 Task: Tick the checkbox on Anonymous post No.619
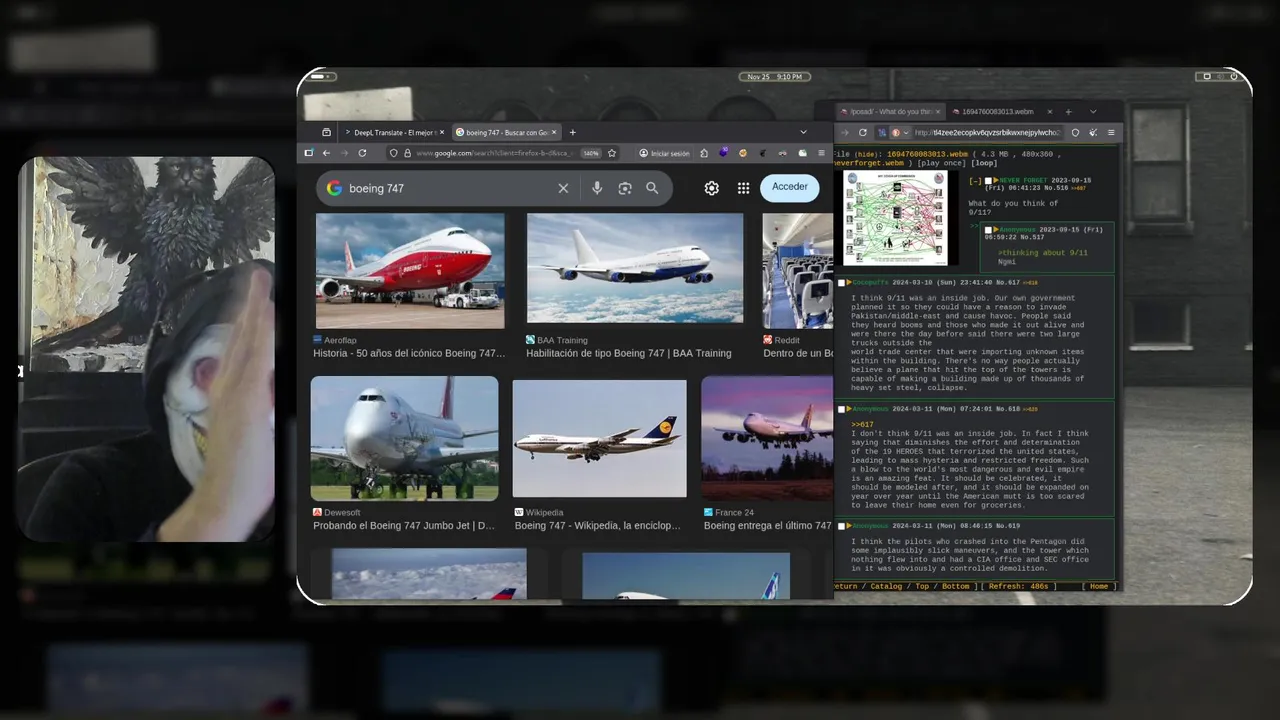point(841,526)
